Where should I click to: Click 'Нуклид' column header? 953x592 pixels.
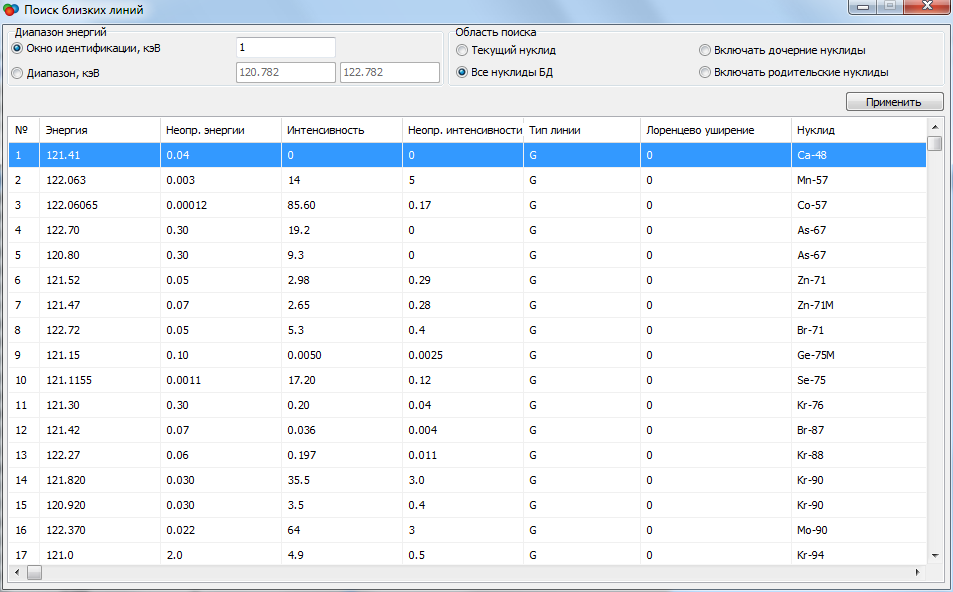point(855,130)
